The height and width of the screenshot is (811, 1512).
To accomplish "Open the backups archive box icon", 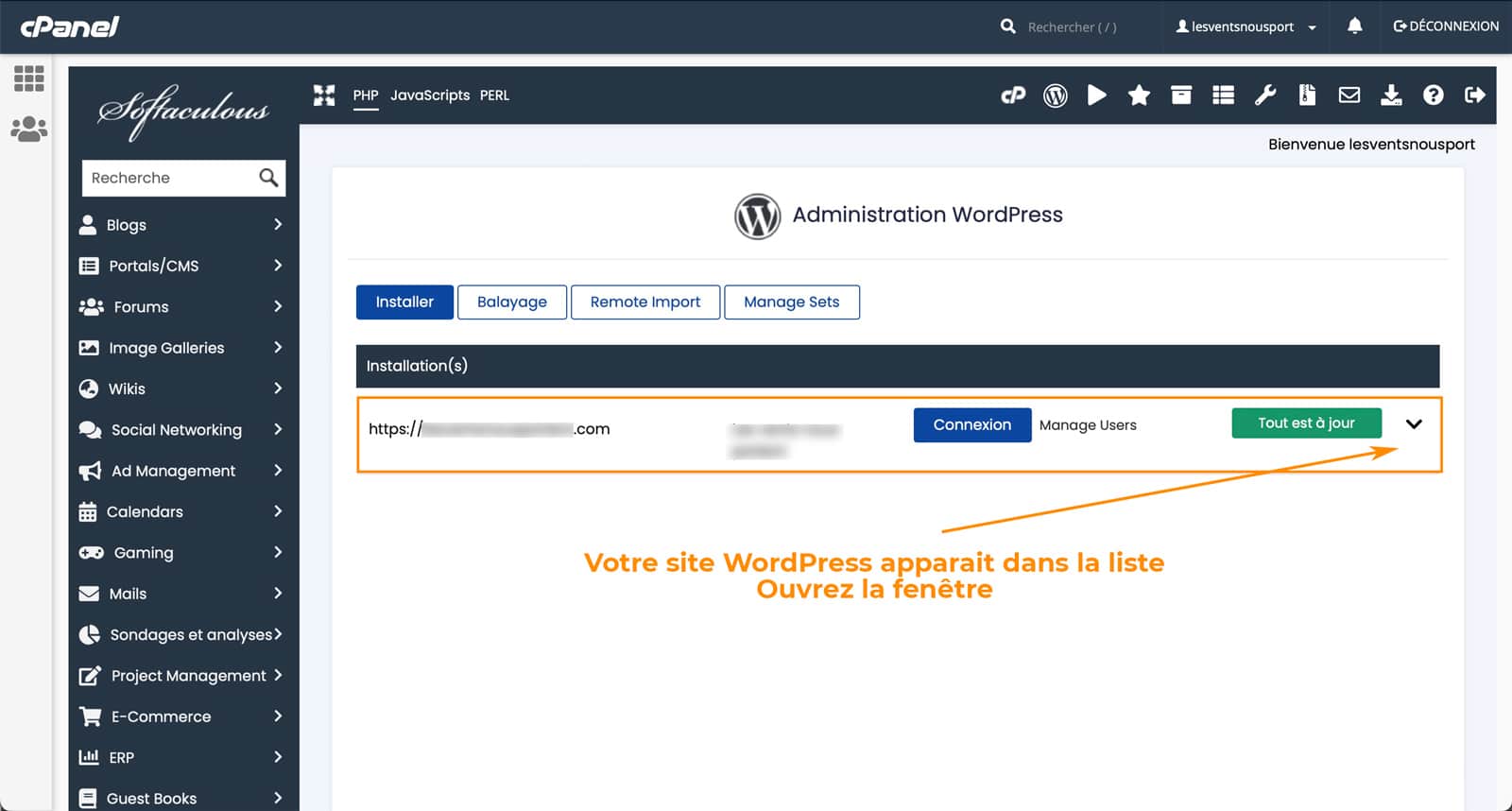I will tap(1181, 95).
